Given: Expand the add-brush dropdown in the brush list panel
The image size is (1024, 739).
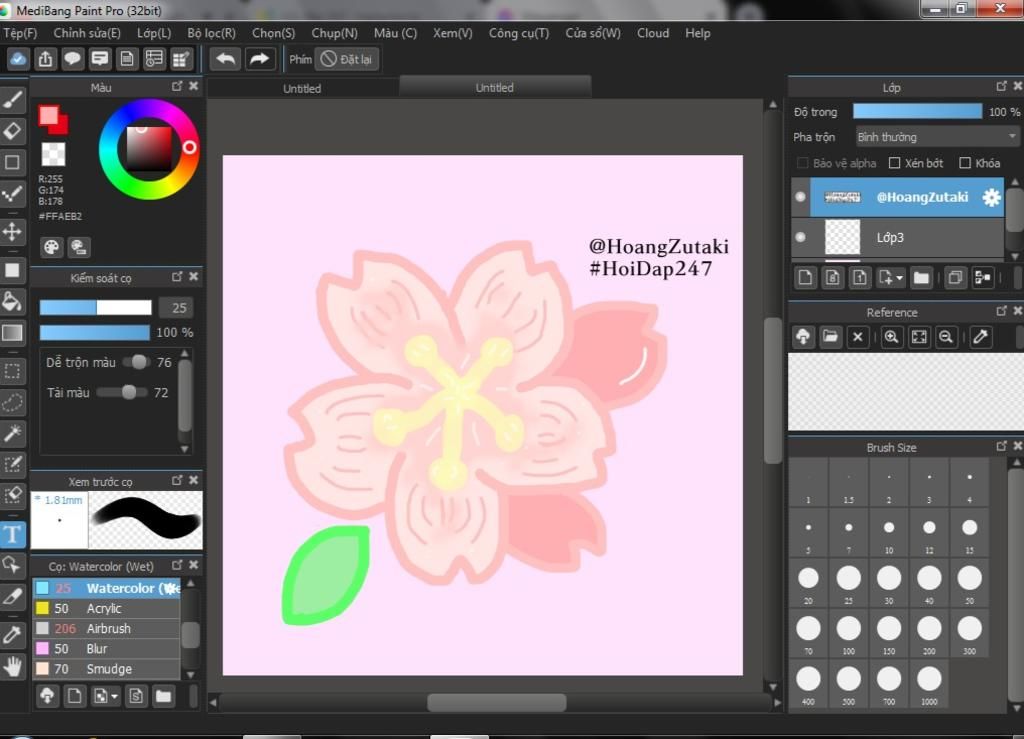Looking at the screenshot, I should coord(114,697).
